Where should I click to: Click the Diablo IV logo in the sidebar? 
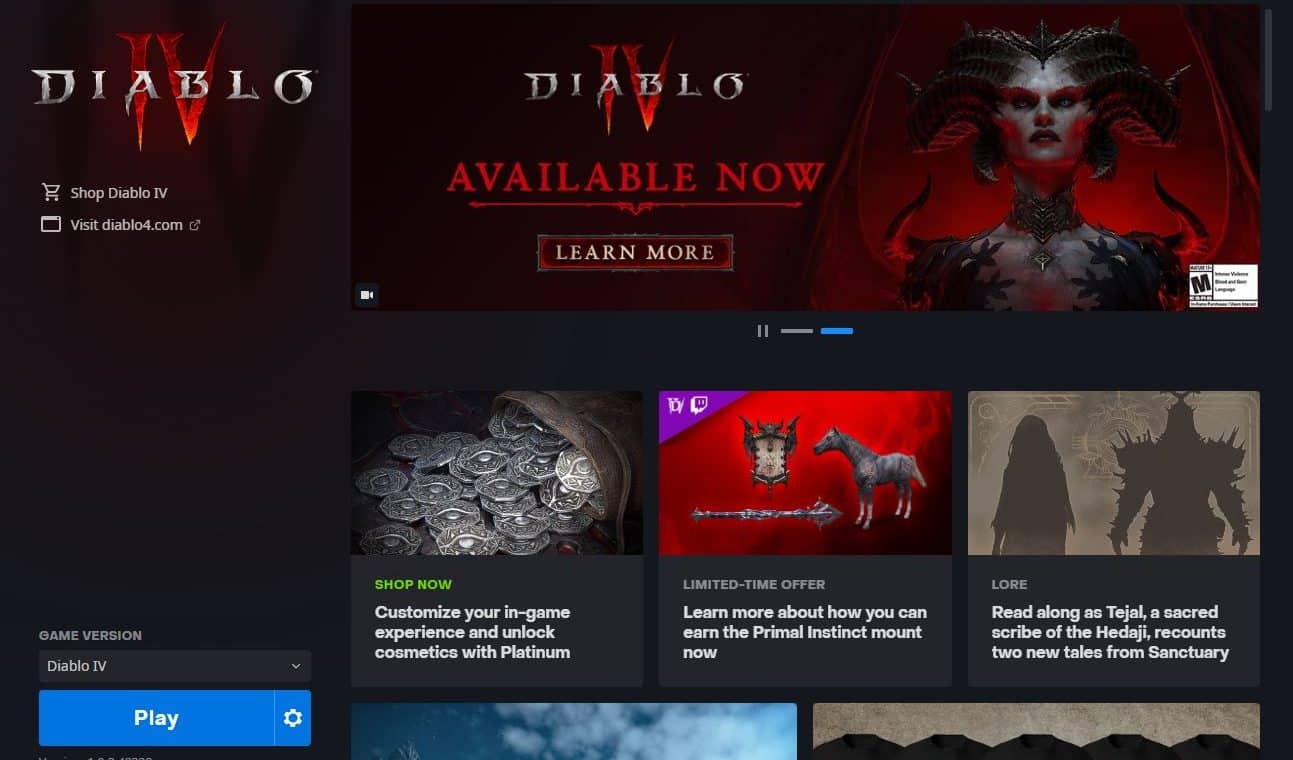[x=174, y=90]
